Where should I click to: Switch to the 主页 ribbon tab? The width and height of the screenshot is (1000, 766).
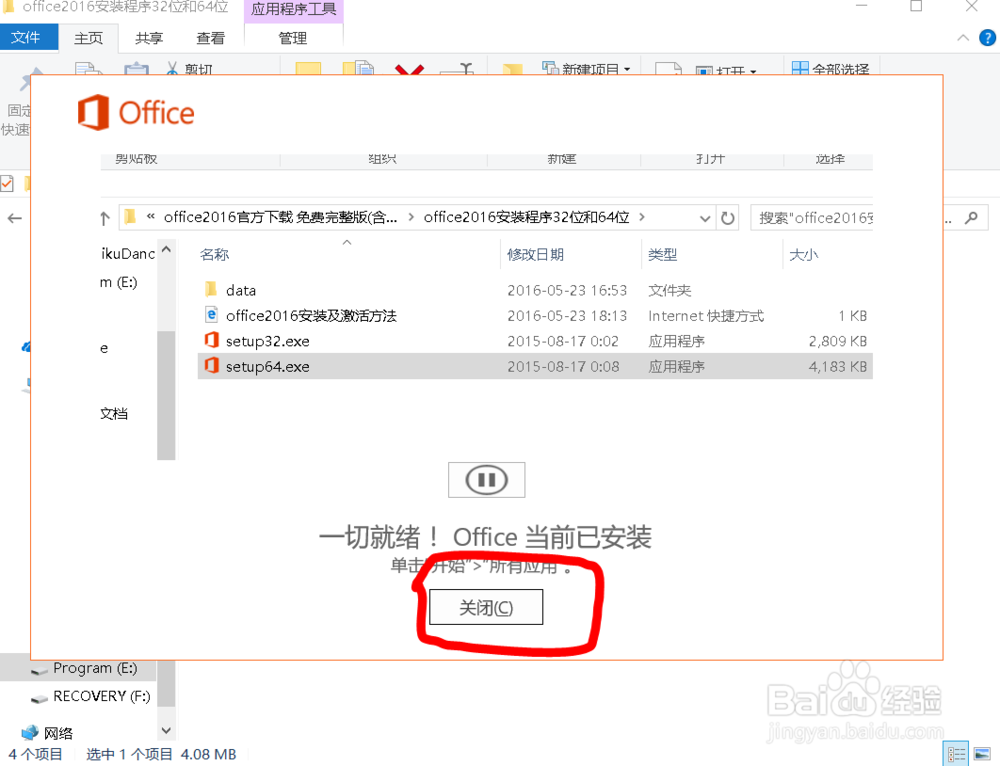(x=89, y=38)
